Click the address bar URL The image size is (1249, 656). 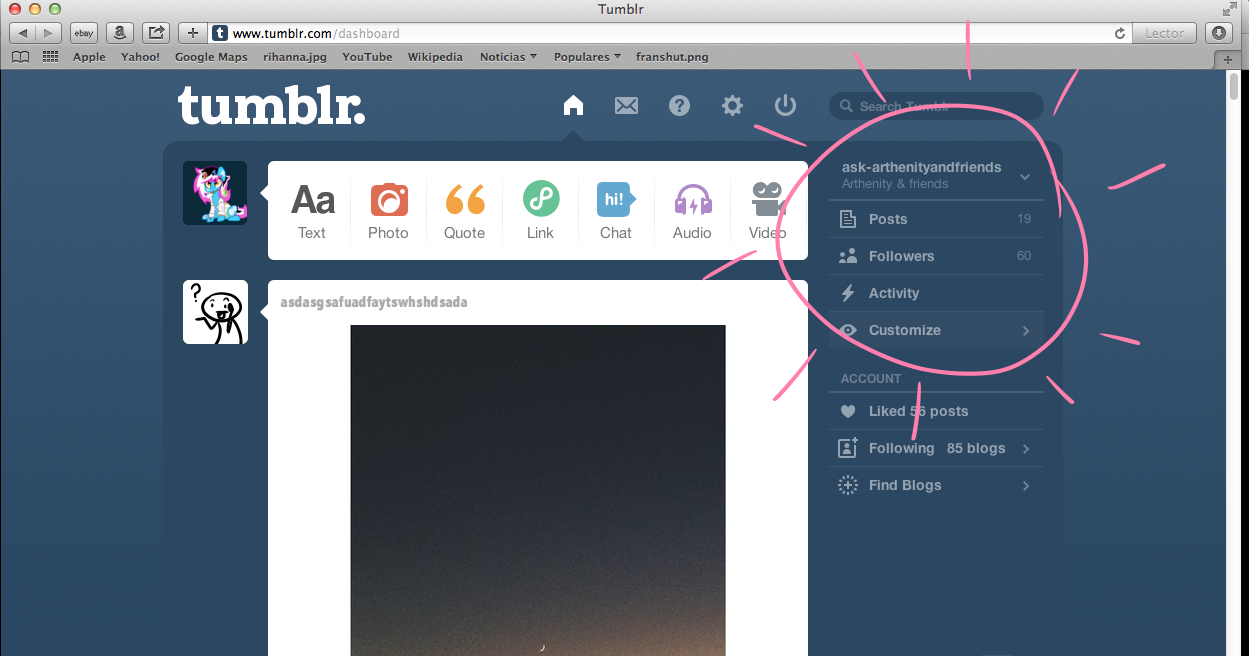coord(316,33)
